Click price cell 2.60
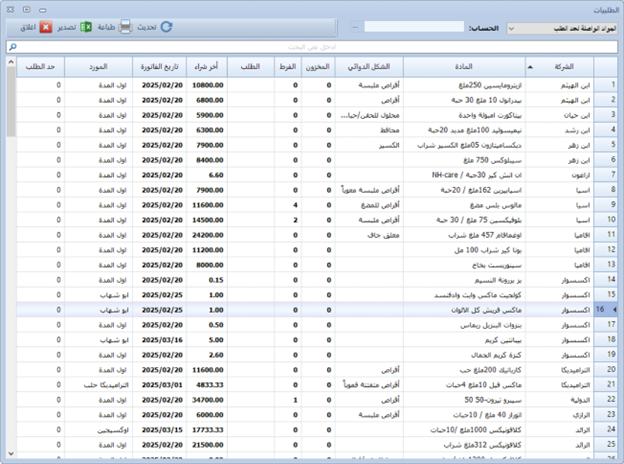Viewport: 624px width, 464px height. coord(207,355)
